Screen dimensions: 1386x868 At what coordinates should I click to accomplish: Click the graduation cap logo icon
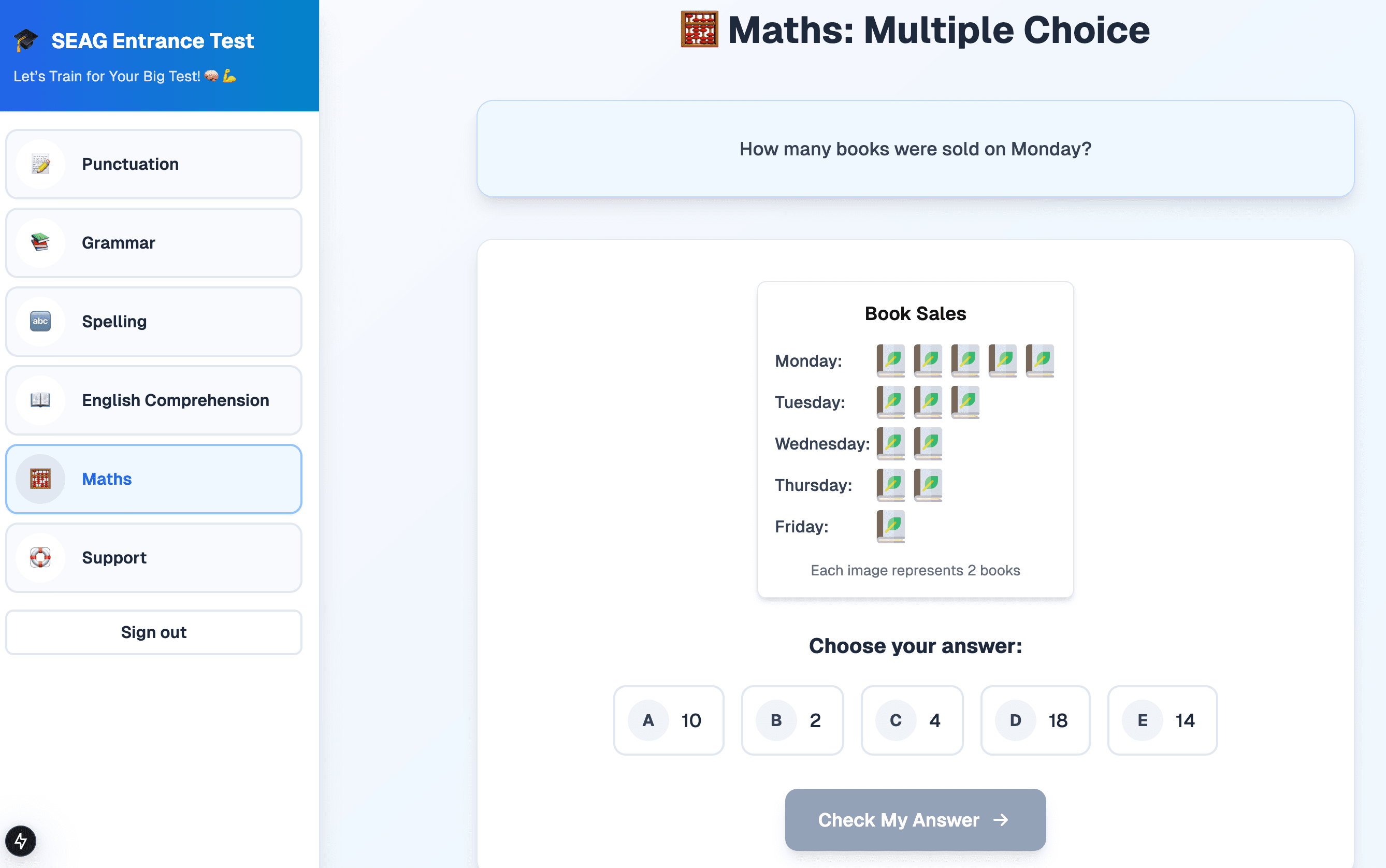pos(26,39)
